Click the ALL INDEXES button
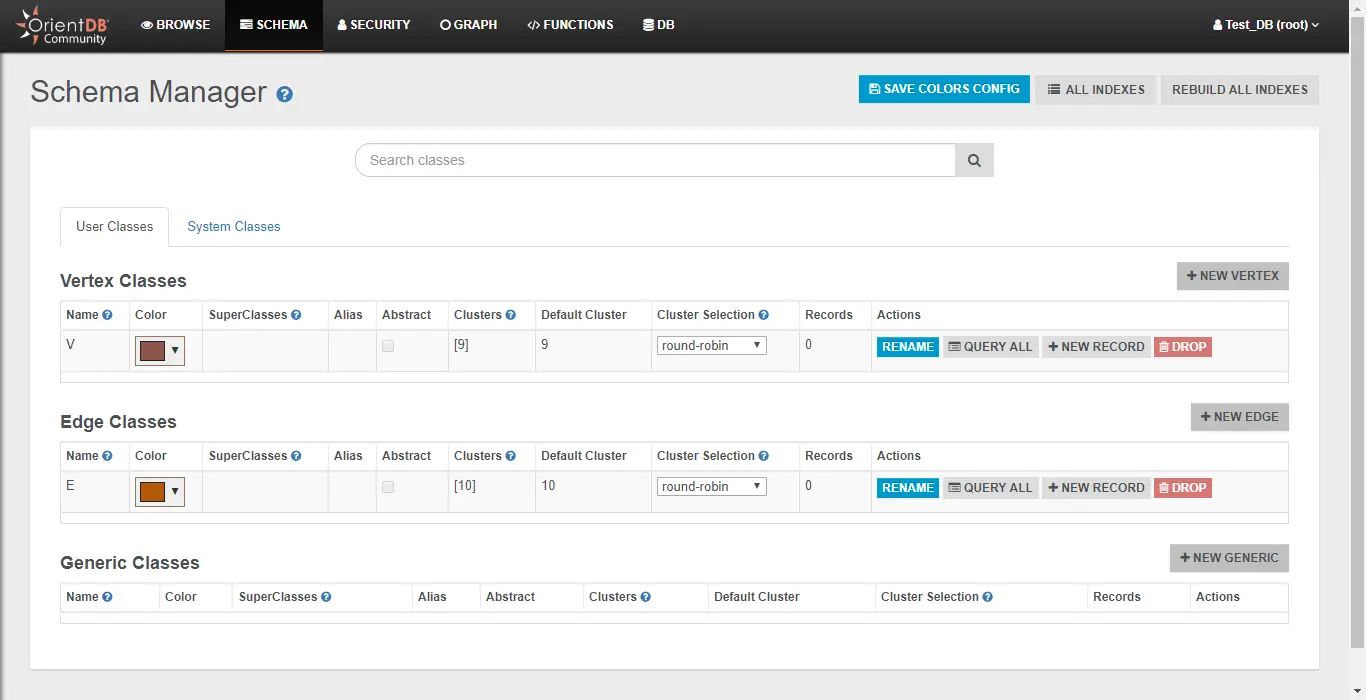This screenshot has width=1366, height=700. coord(1096,89)
